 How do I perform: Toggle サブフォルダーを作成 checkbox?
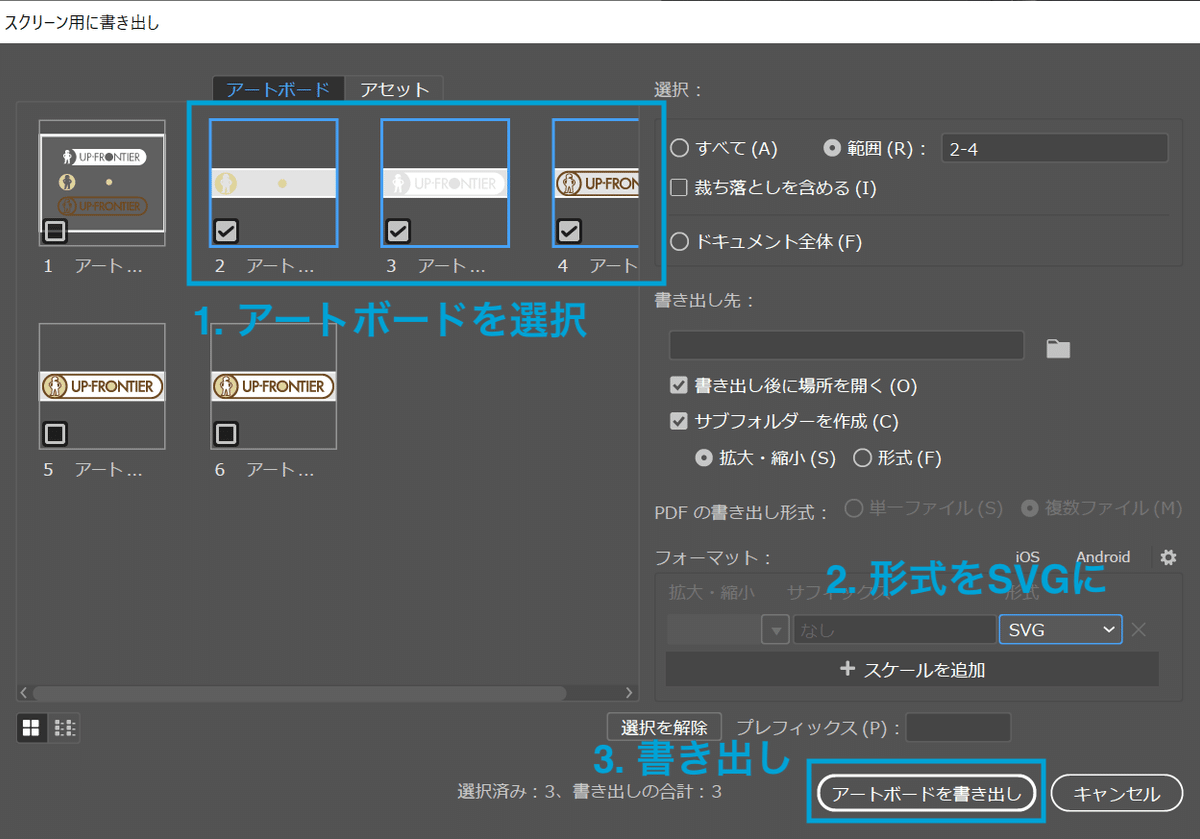point(679,422)
